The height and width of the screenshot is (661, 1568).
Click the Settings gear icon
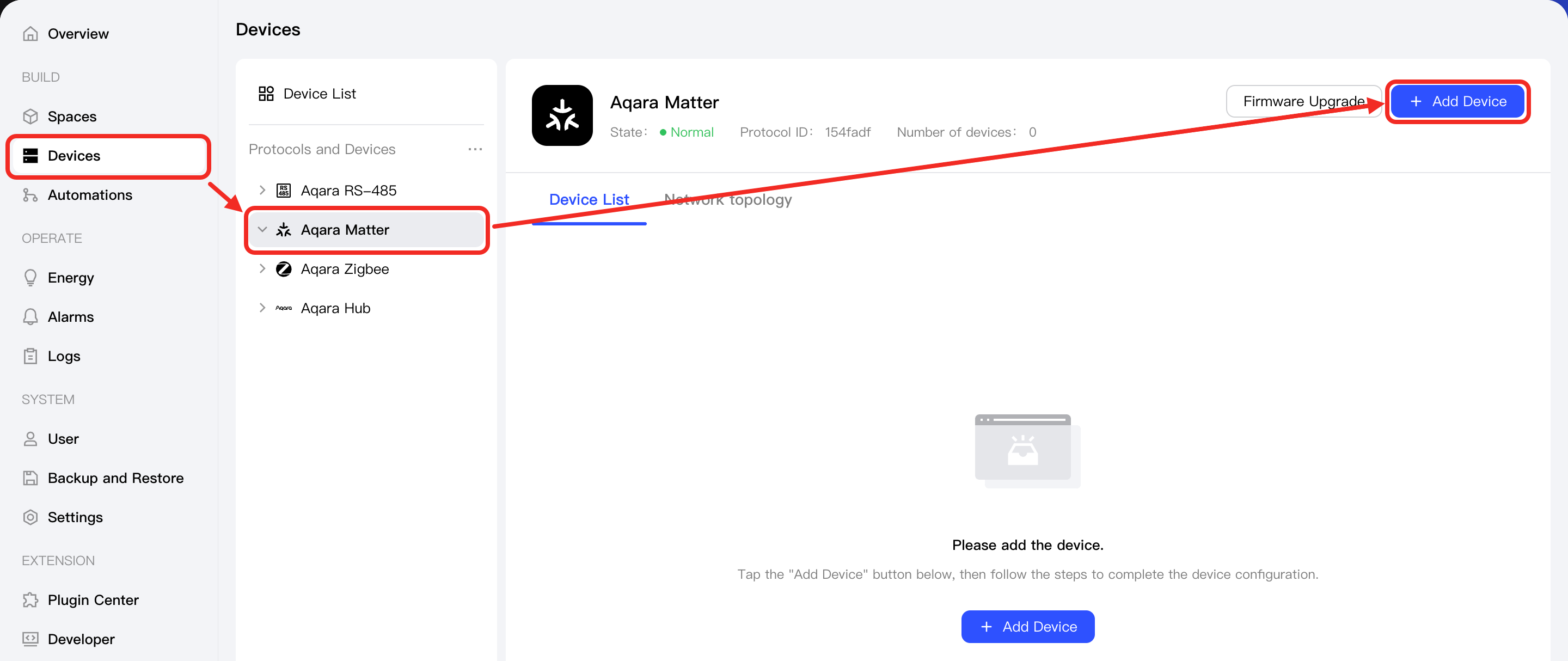pyautogui.click(x=30, y=517)
